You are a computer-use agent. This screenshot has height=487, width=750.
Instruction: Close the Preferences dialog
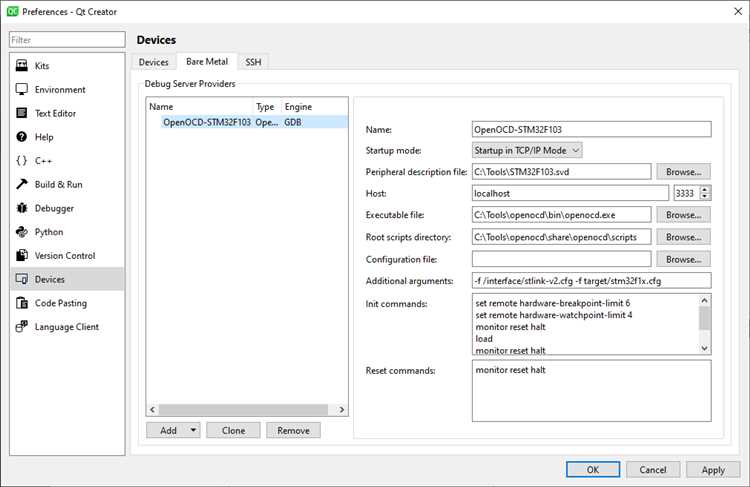[738, 11]
